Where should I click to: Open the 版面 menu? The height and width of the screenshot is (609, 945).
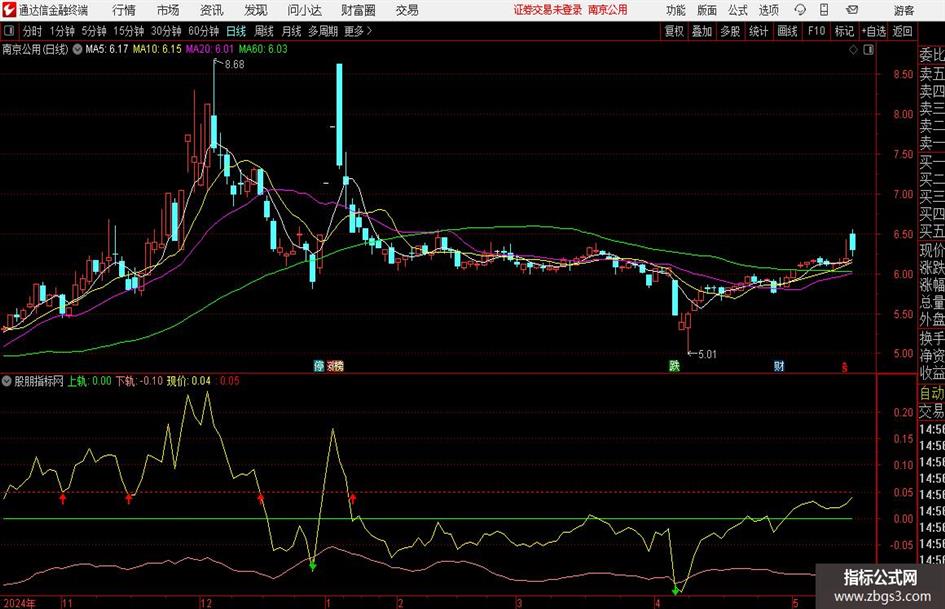tap(707, 10)
